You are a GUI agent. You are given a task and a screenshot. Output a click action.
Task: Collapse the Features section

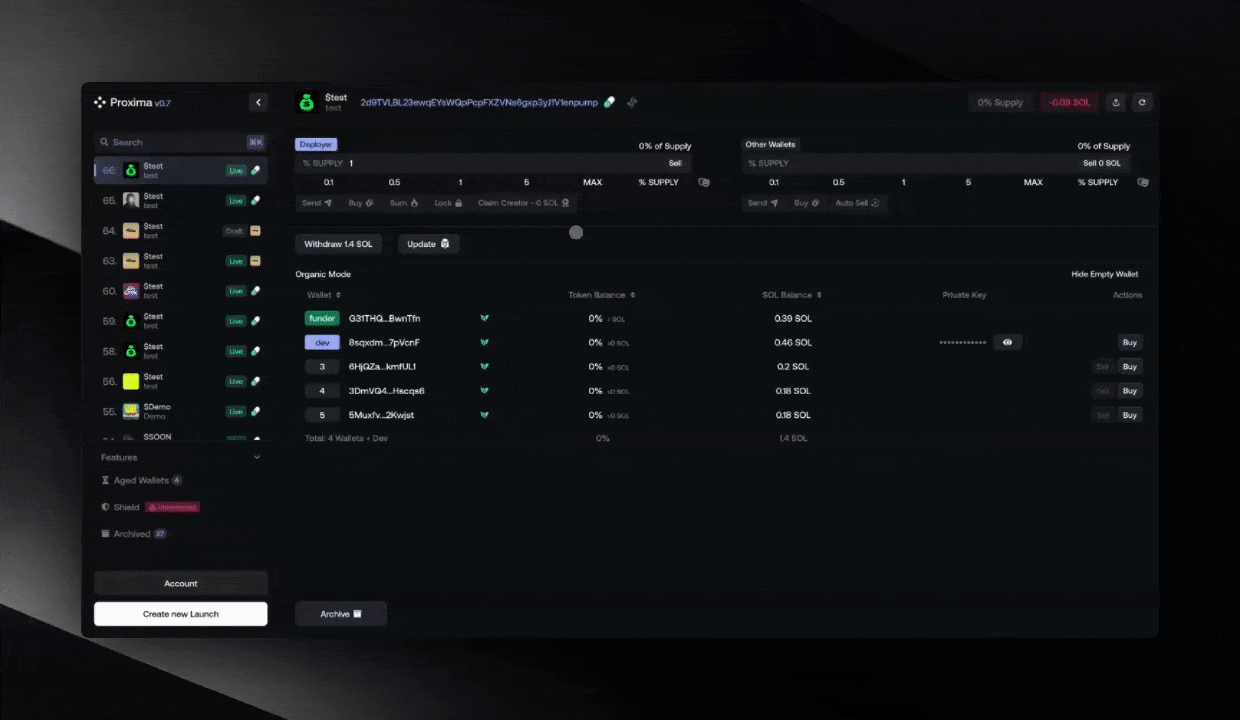click(256, 457)
